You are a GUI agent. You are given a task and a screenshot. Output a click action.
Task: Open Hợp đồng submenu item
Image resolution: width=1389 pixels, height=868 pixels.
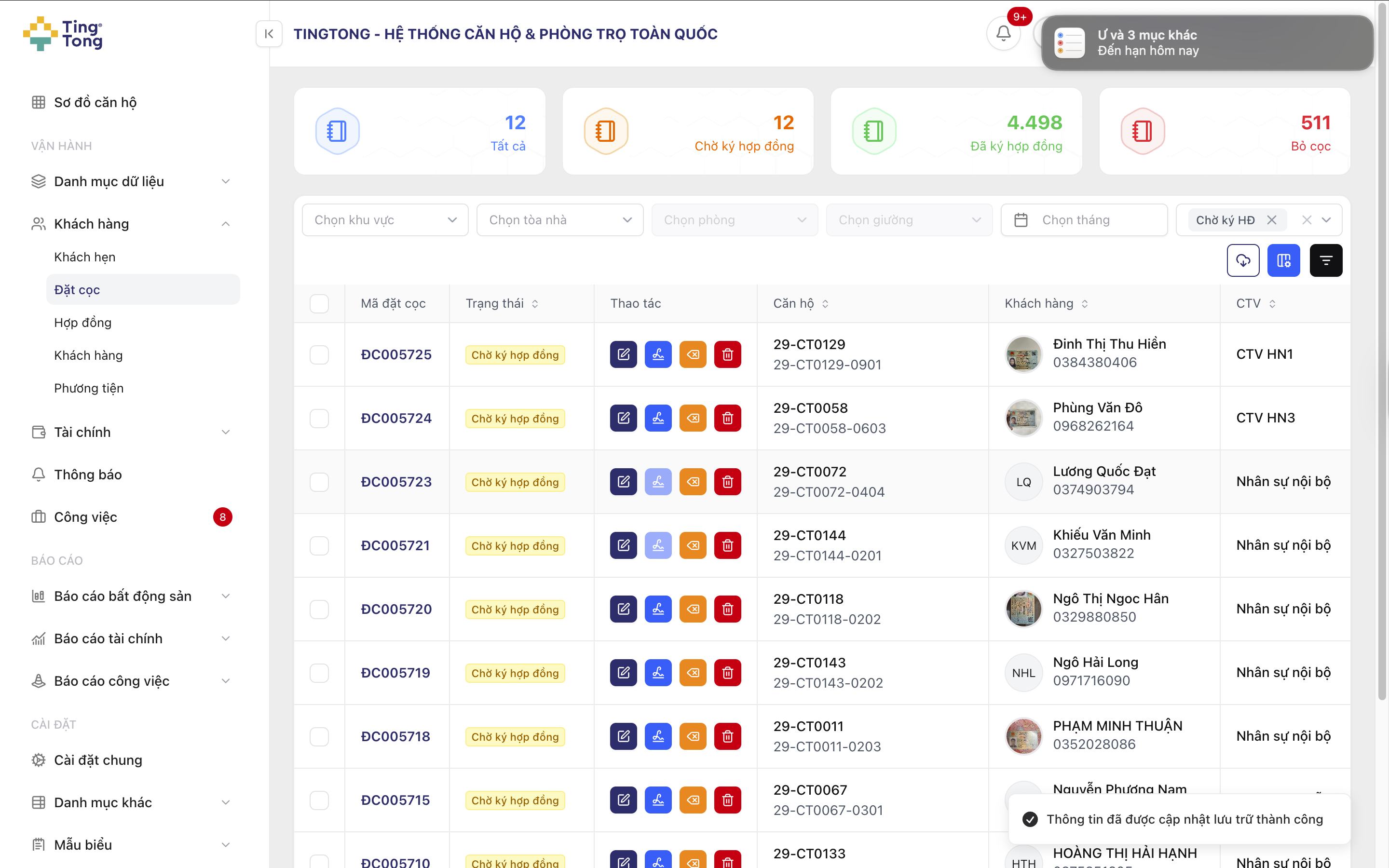tap(82, 323)
